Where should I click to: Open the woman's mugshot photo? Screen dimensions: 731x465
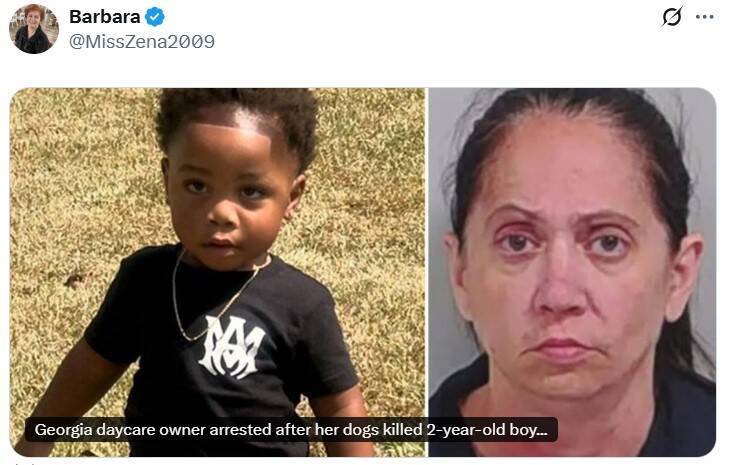(572, 272)
